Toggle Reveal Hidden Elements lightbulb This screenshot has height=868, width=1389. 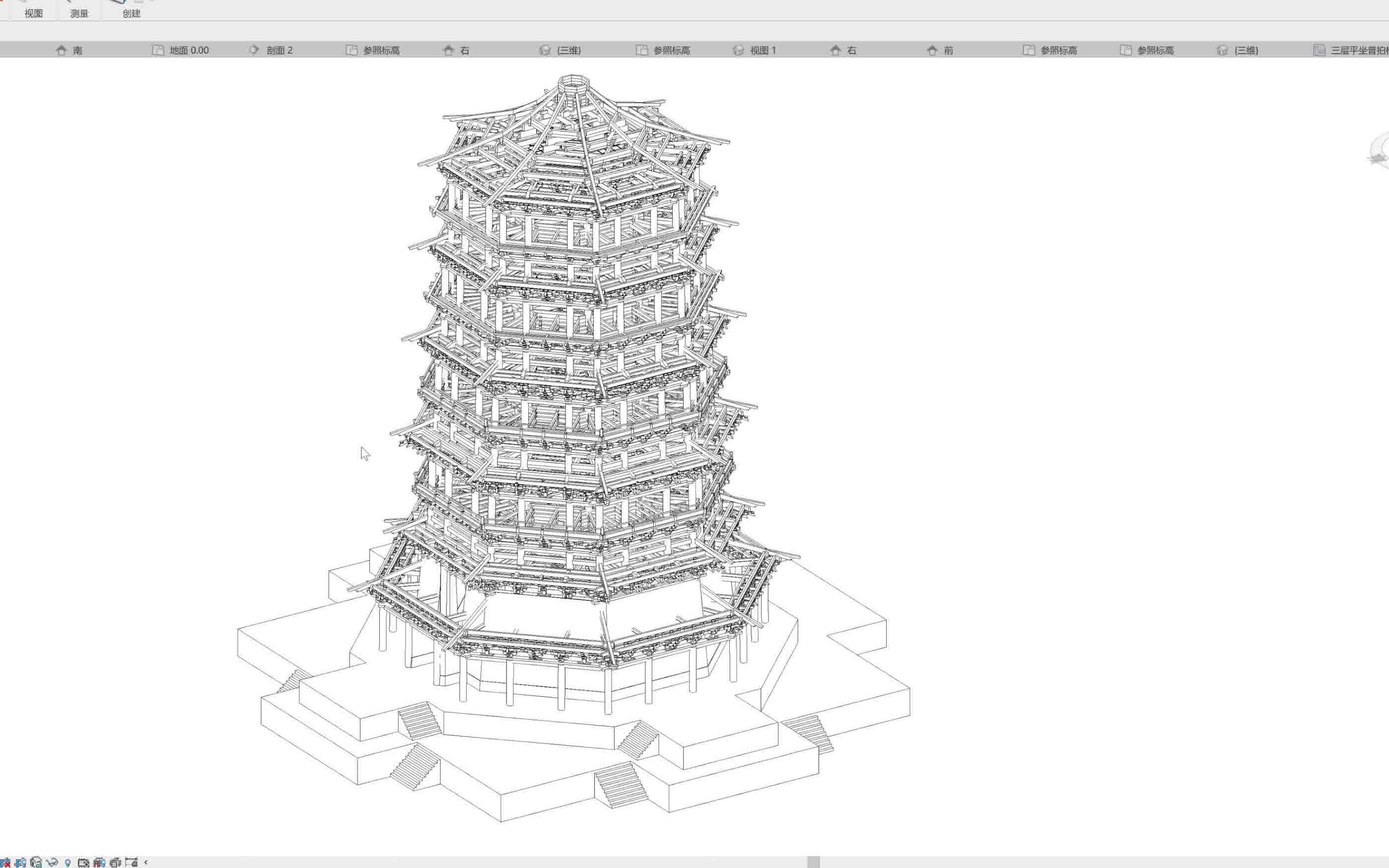pyautogui.click(x=68, y=862)
